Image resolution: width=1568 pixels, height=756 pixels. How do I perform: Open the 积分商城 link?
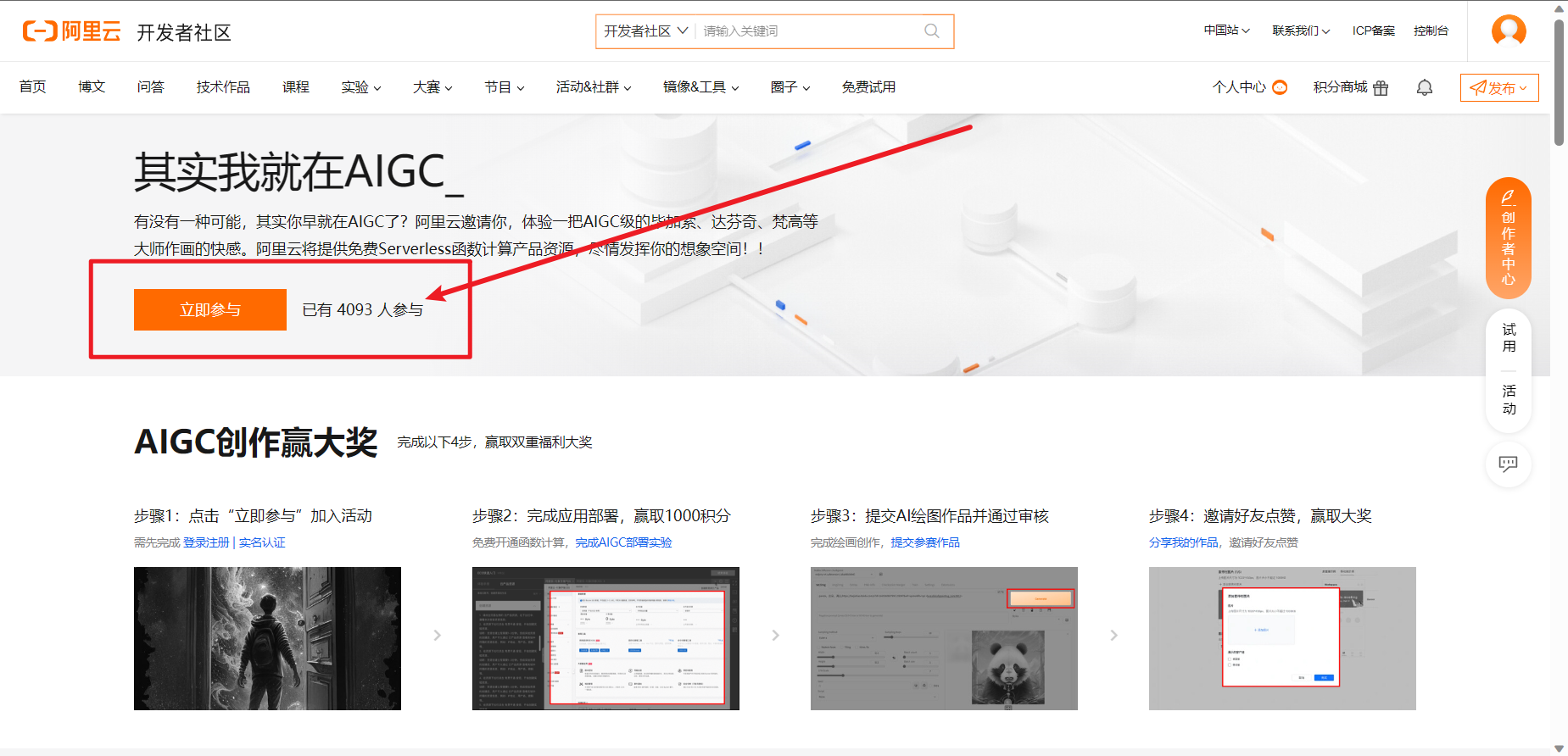click(1340, 87)
